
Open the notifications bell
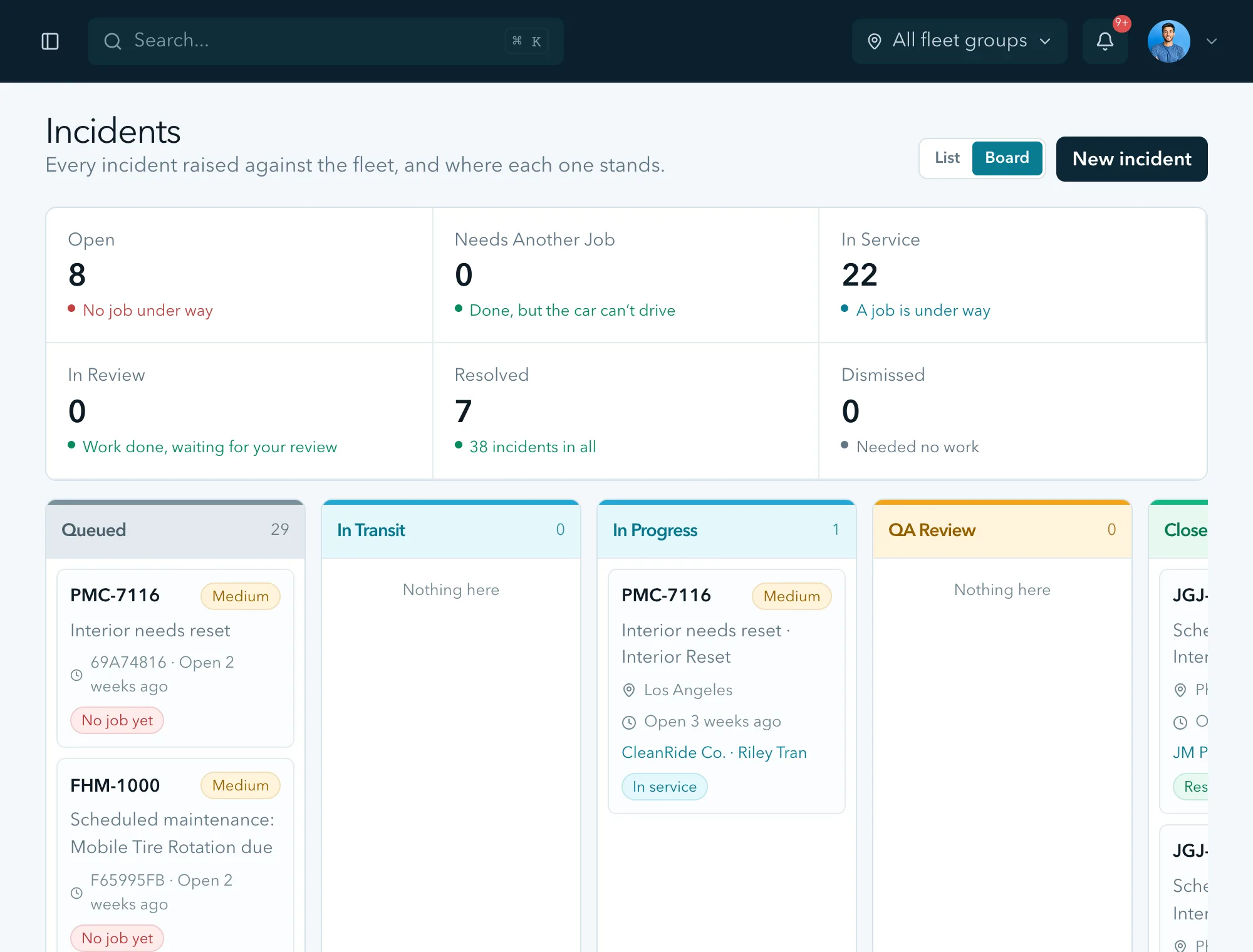(1105, 41)
